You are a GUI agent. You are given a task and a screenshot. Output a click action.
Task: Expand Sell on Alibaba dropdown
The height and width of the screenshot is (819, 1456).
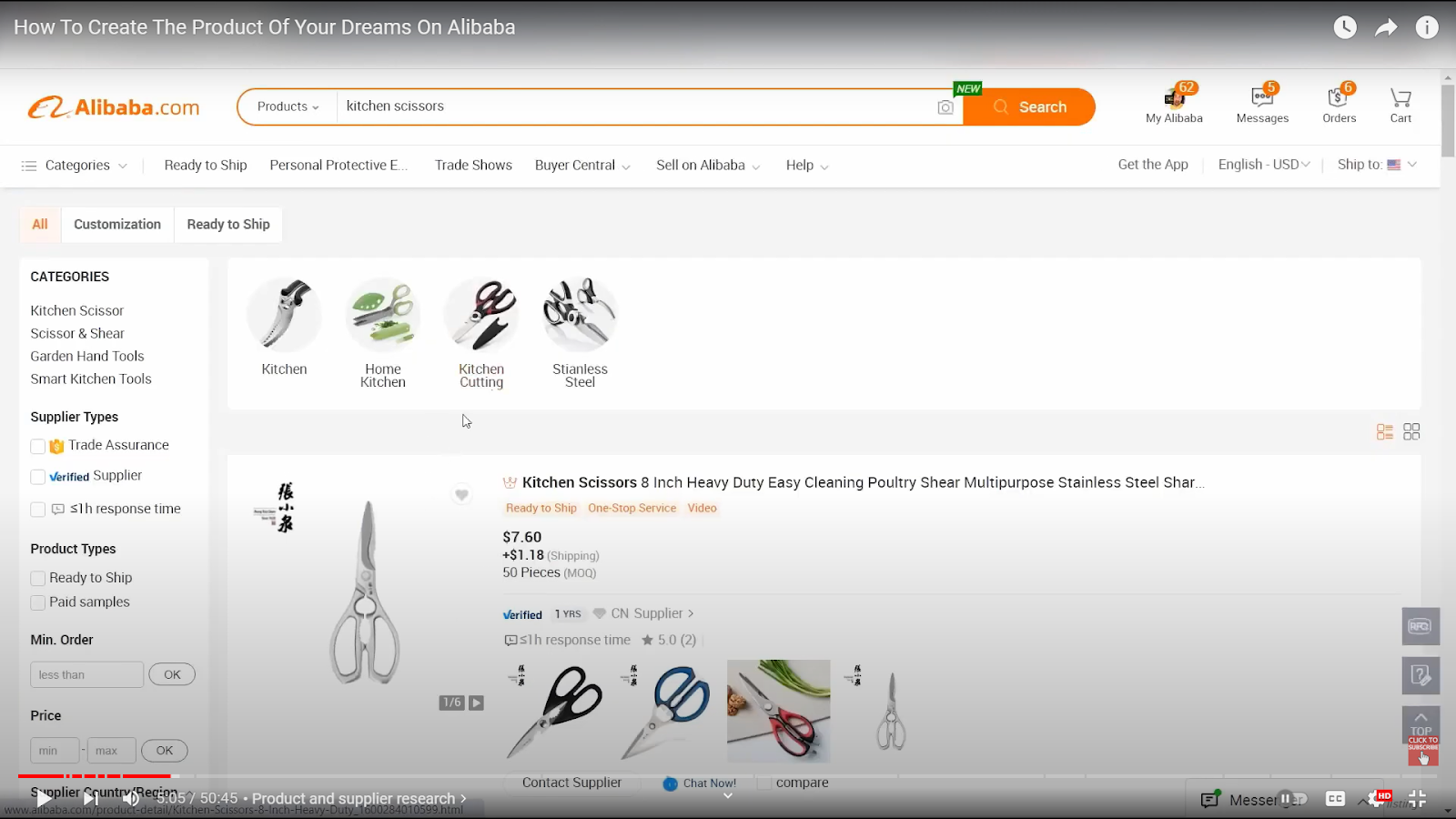[708, 166]
